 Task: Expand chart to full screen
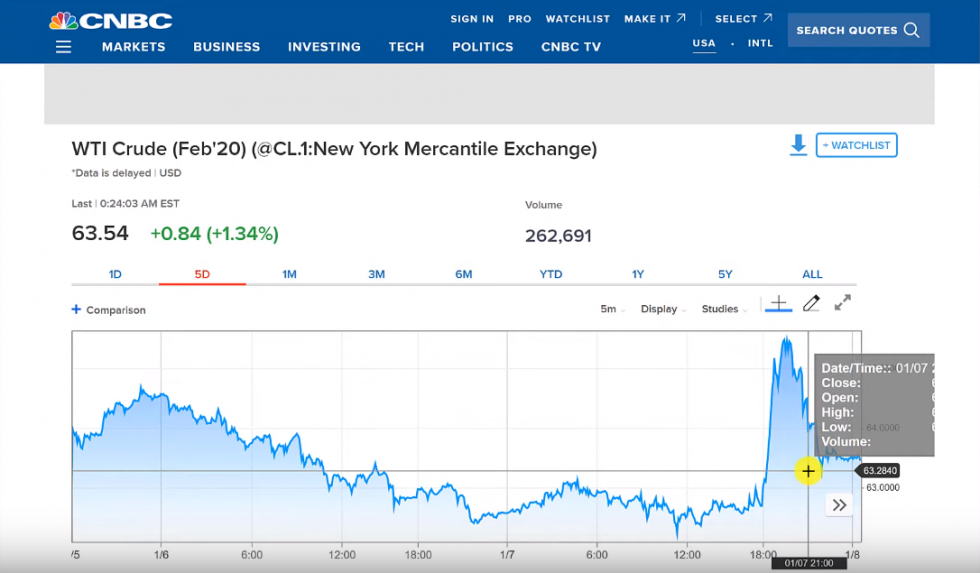pyautogui.click(x=843, y=303)
